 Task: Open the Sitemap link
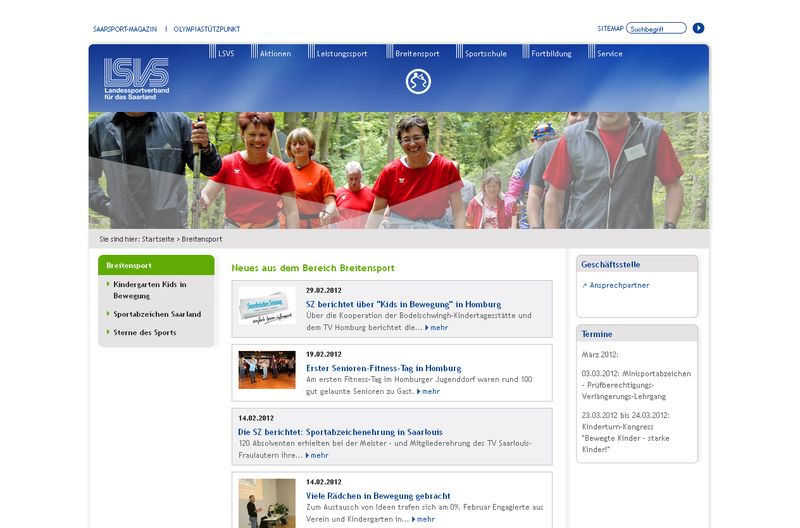(610, 28)
